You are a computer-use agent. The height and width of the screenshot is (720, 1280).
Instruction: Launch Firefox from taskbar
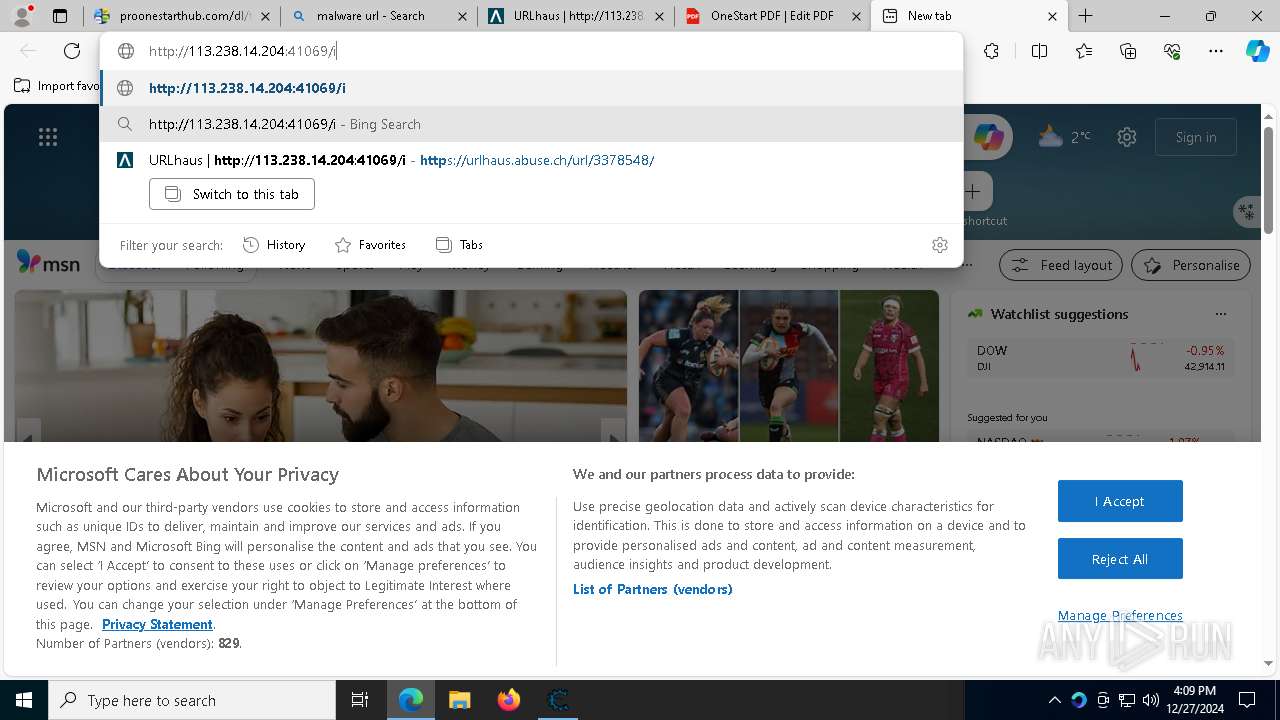click(509, 700)
